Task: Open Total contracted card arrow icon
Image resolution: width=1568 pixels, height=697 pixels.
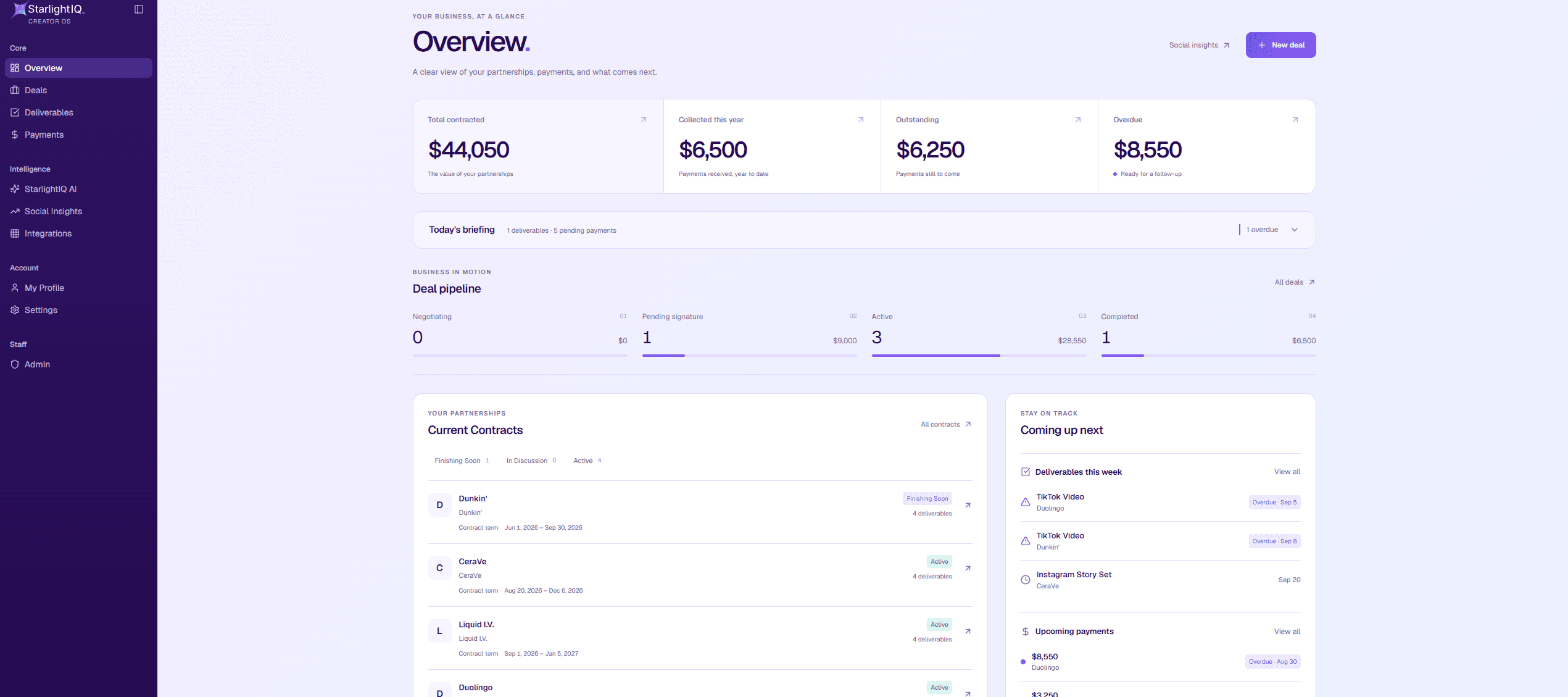Action: pyautogui.click(x=644, y=120)
